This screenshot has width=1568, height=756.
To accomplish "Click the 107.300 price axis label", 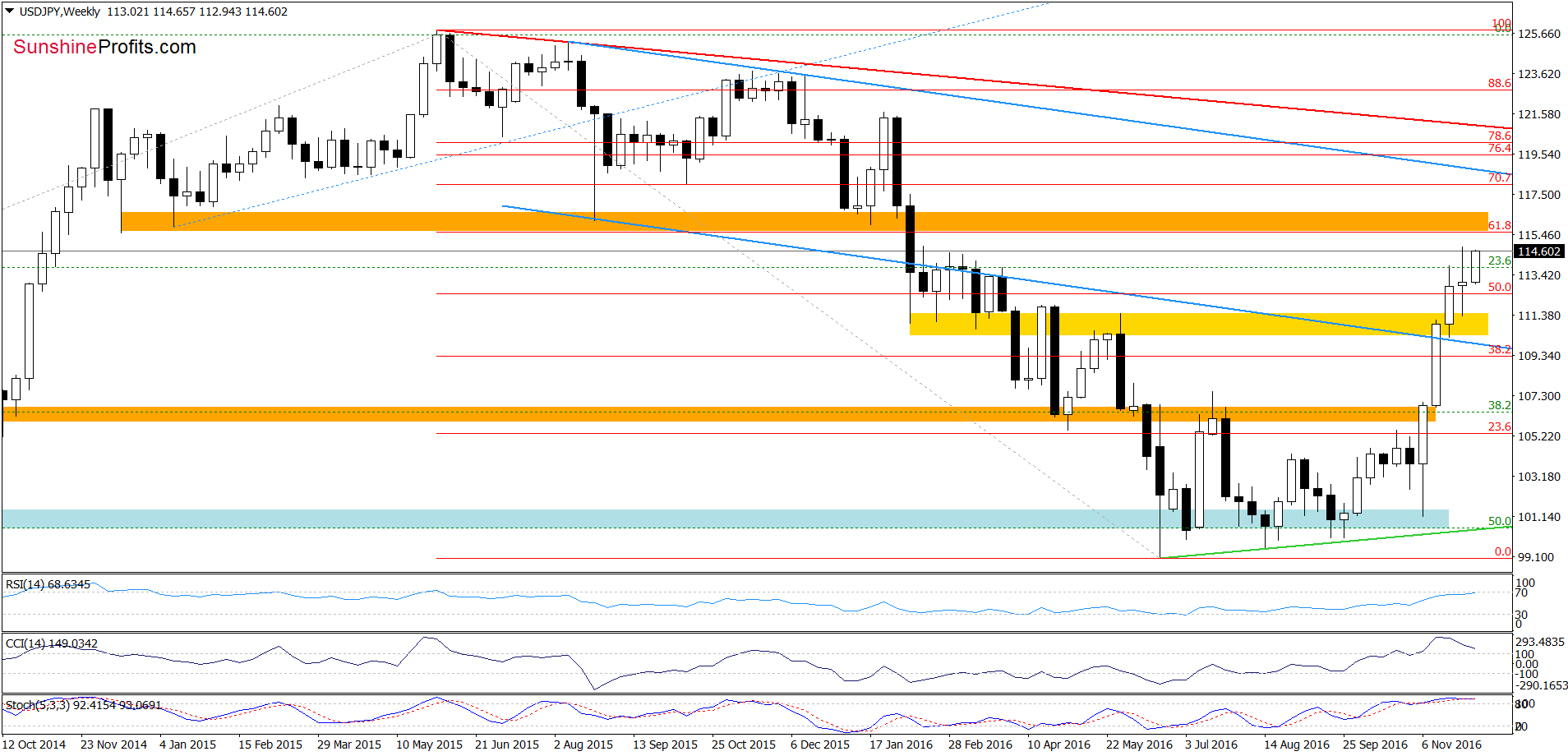I will point(1538,396).
